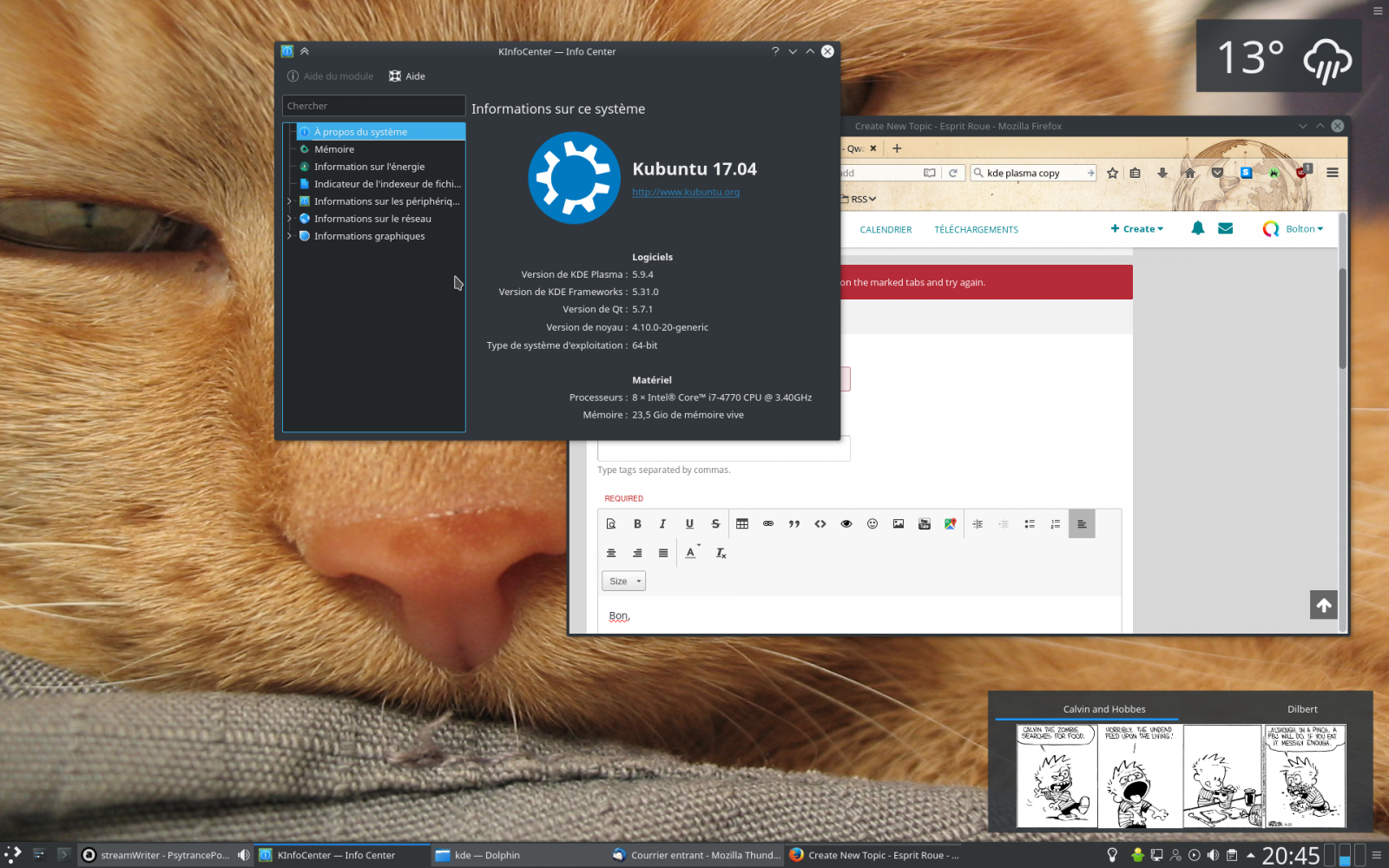The width and height of the screenshot is (1389, 868).
Task: Toggle the bulleted list in the editor
Action: [x=1030, y=523]
